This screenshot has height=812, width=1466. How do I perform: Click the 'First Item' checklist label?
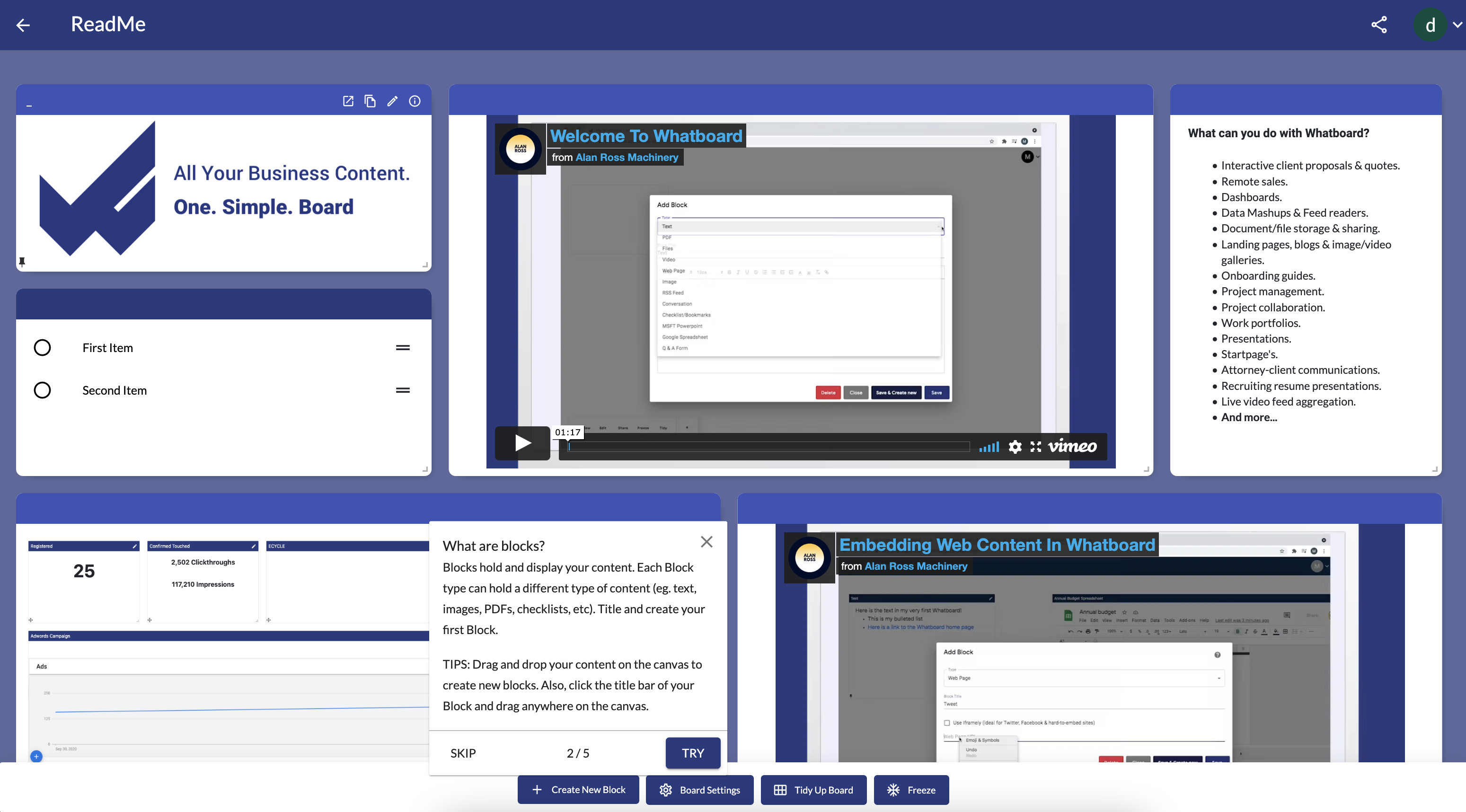click(107, 348)
